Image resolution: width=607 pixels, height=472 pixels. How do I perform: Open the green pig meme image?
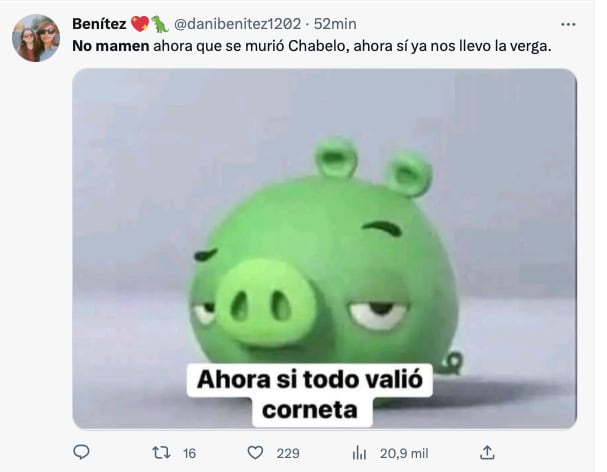[x=324, y=249]
